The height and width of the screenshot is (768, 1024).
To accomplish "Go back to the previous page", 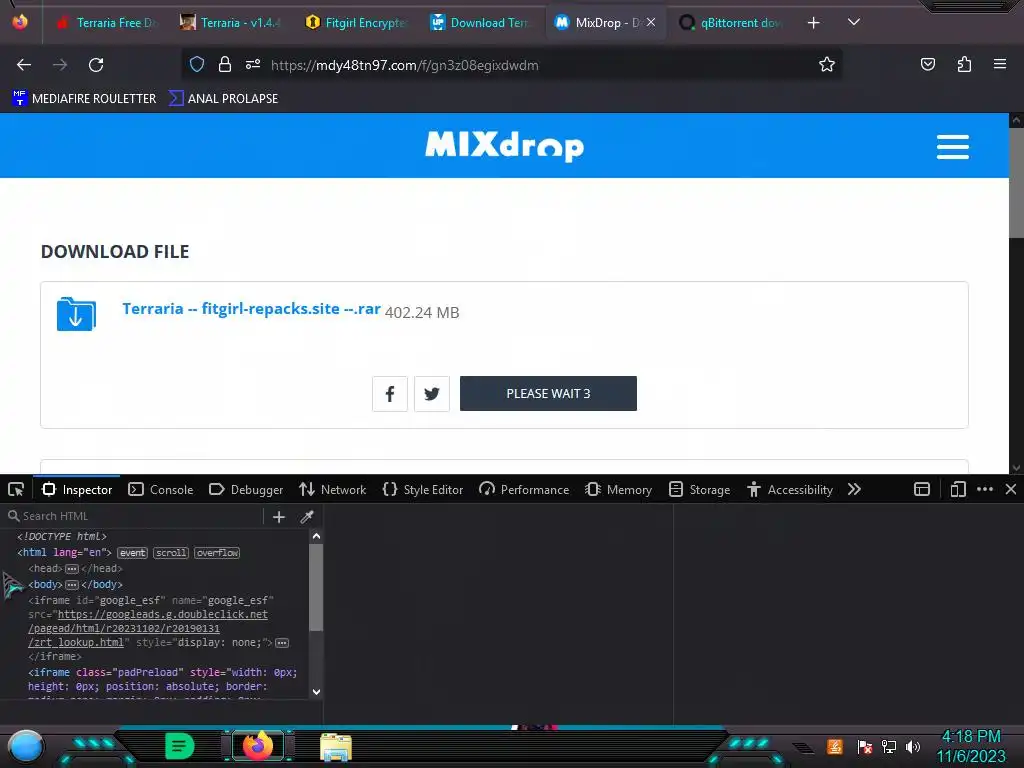I will [x=24, y=65].
